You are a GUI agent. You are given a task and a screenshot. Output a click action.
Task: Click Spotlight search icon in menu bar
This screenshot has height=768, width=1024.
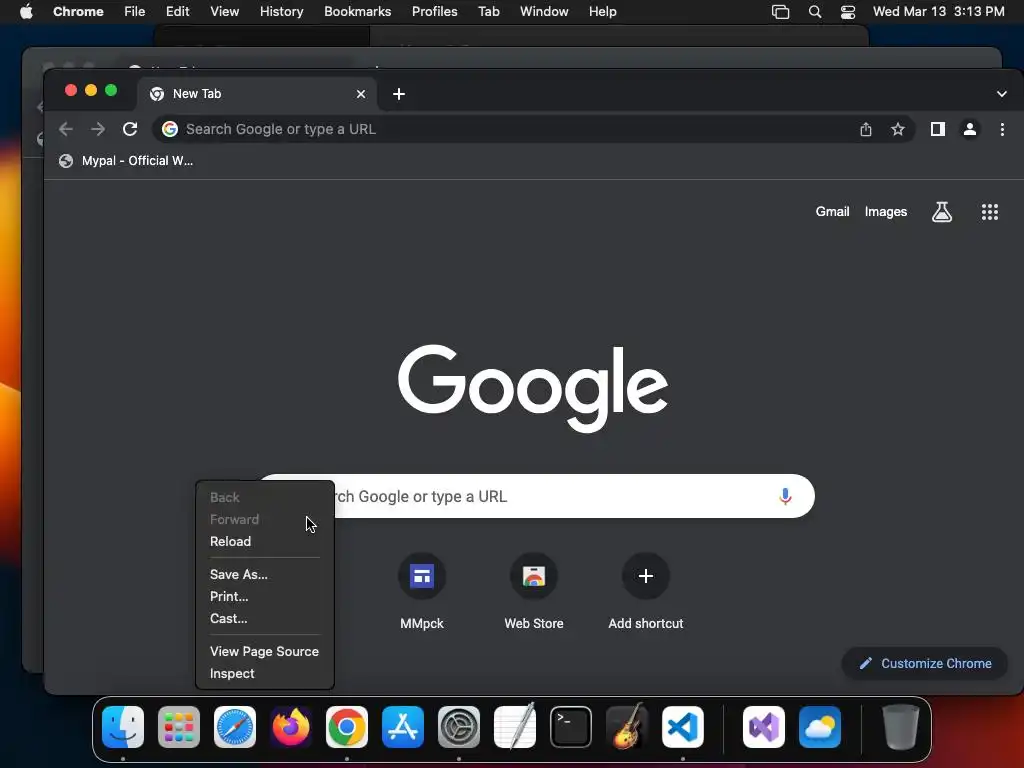click(814, 12)
